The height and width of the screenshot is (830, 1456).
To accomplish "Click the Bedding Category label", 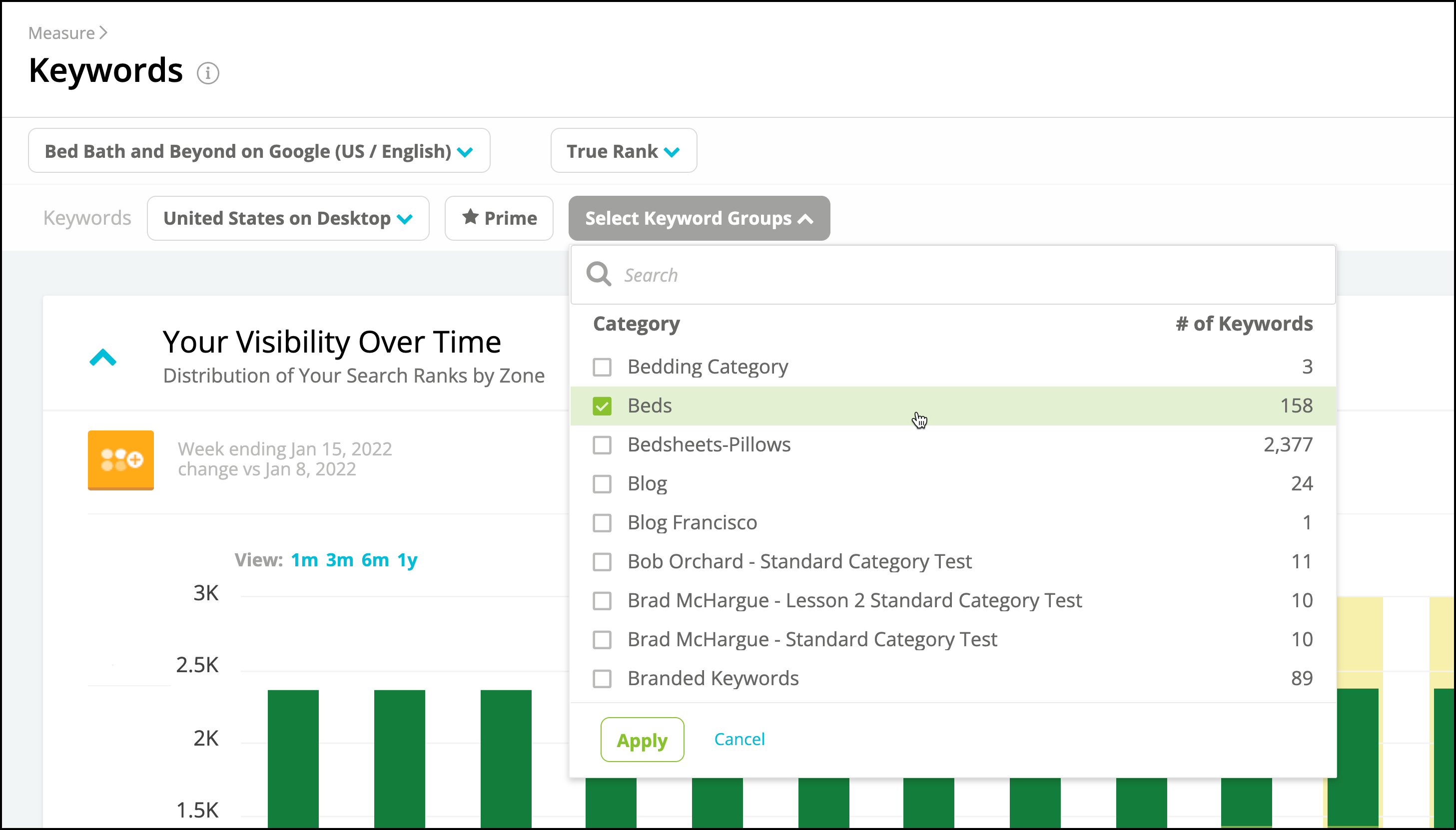I will (708, 367).
